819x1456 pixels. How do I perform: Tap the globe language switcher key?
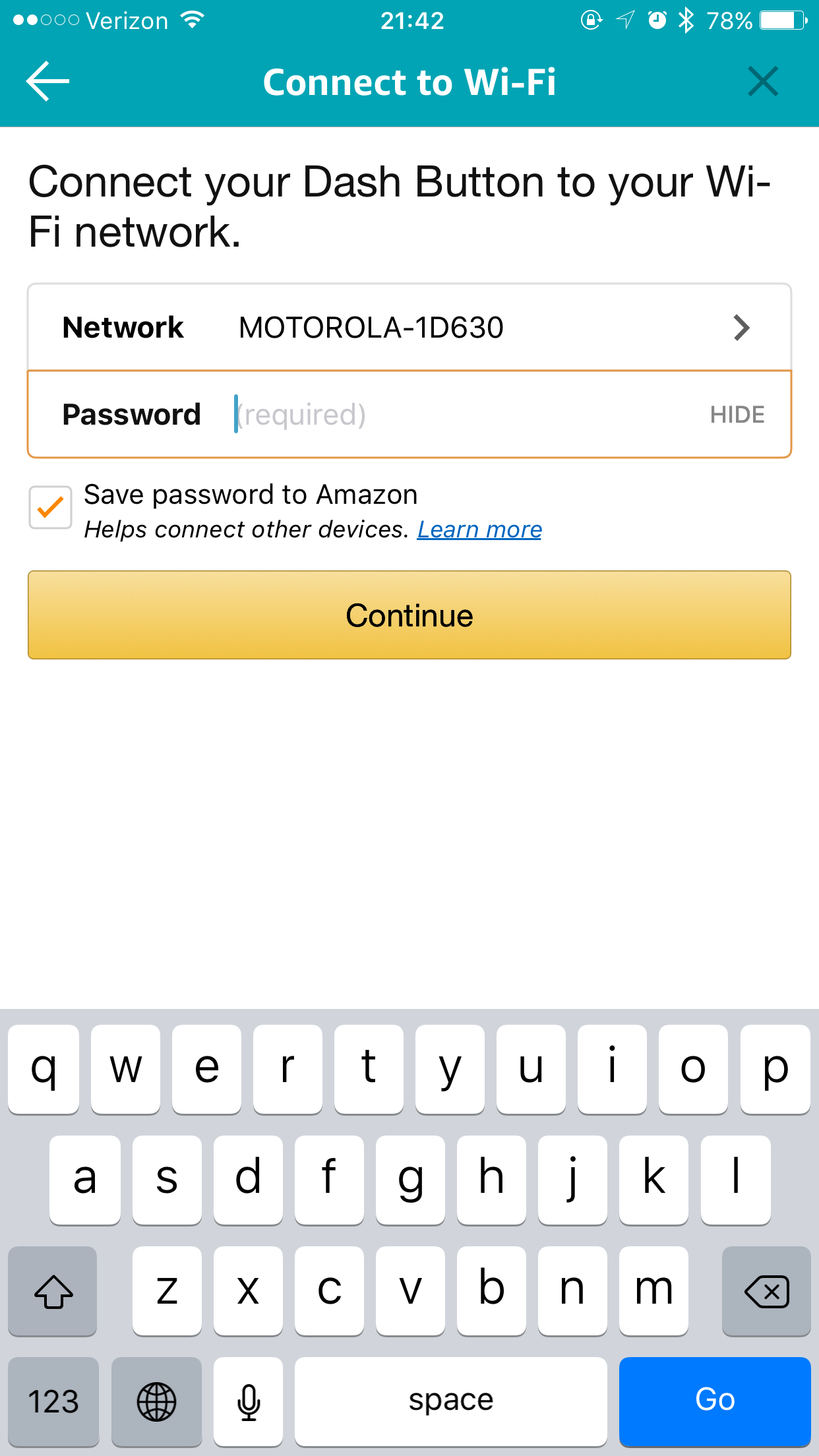(156, 1401)
